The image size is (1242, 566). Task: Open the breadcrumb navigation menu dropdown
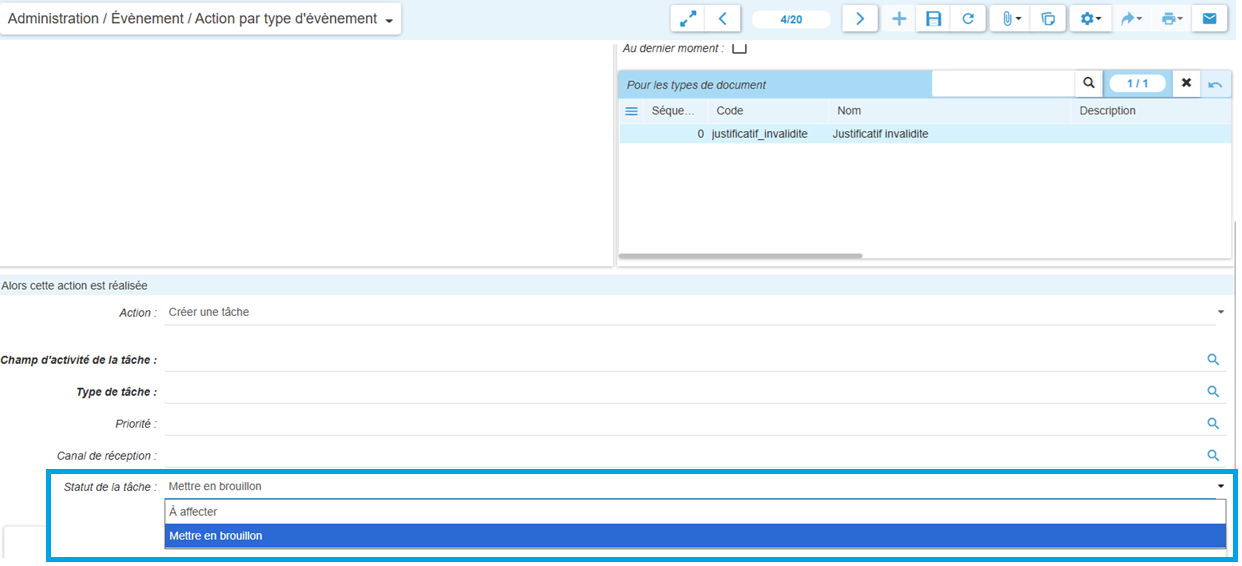(389, 21)
